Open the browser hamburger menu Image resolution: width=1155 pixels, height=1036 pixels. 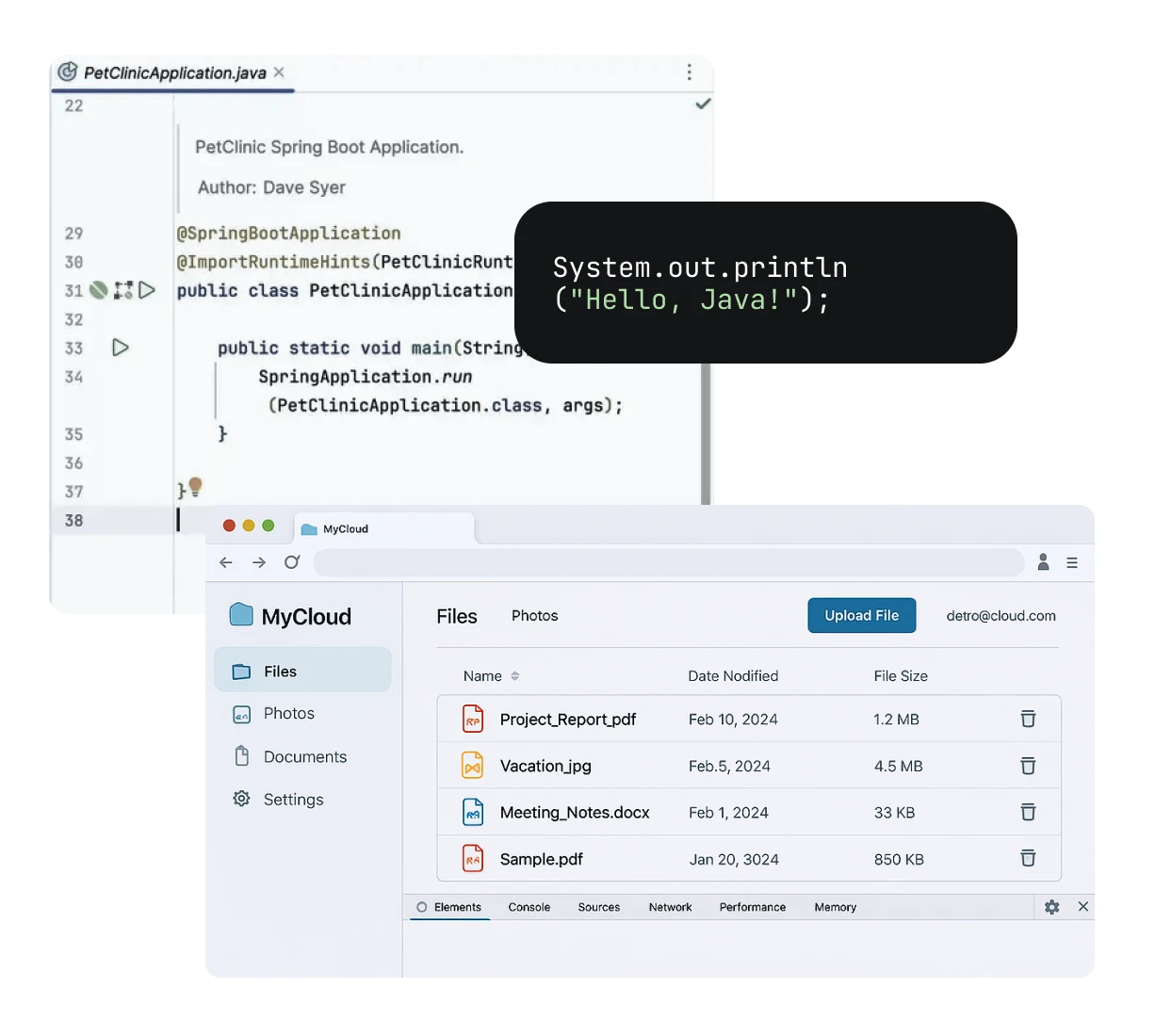[x=1072, y=562]
